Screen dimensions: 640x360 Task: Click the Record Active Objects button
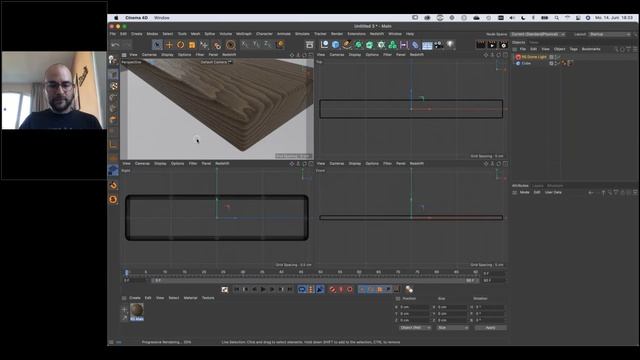coord(332,289)
